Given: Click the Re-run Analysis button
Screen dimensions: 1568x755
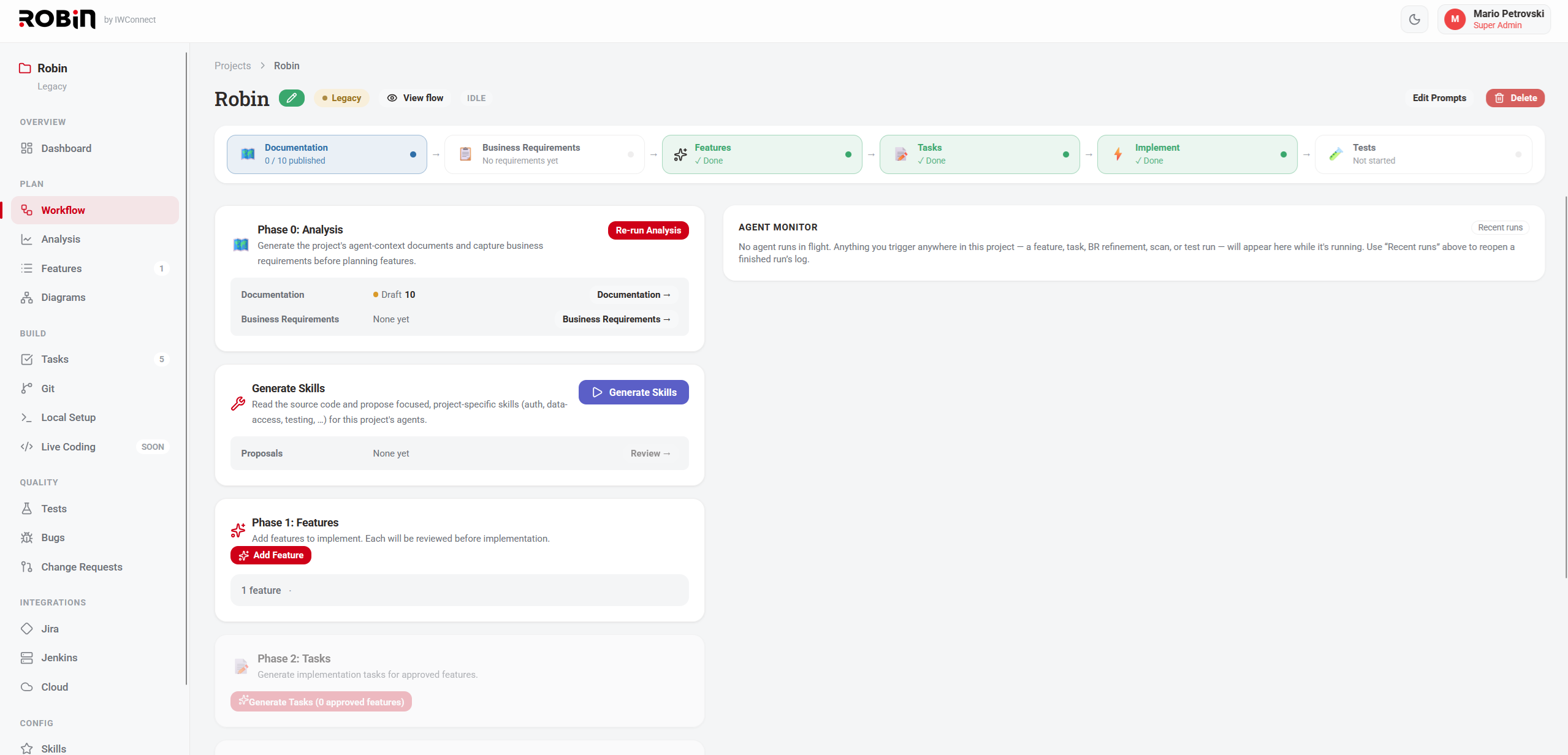Looking at the screenshot, I should pos(648,230).
